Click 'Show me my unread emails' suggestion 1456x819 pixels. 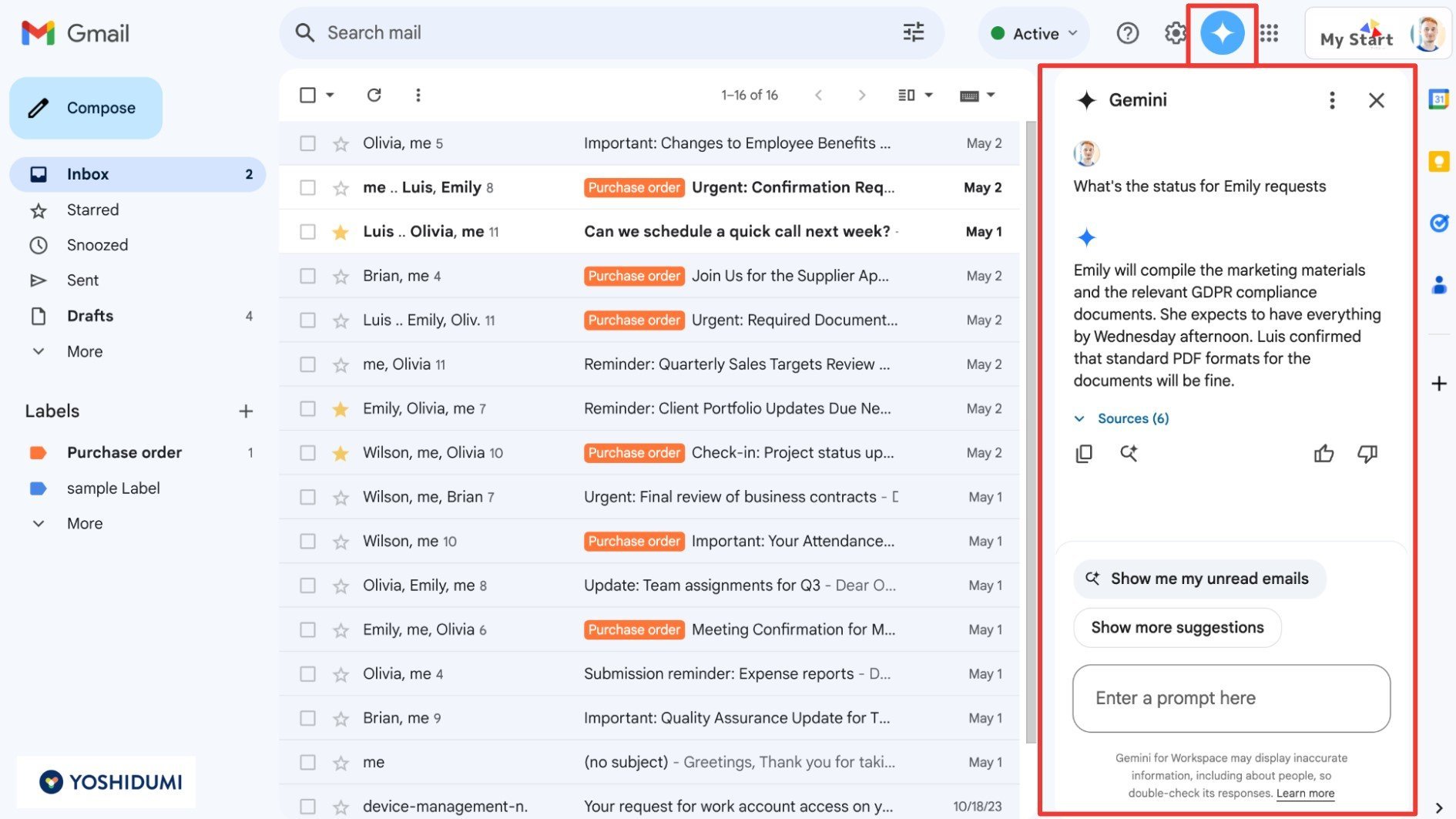(x=1199, y=579)
